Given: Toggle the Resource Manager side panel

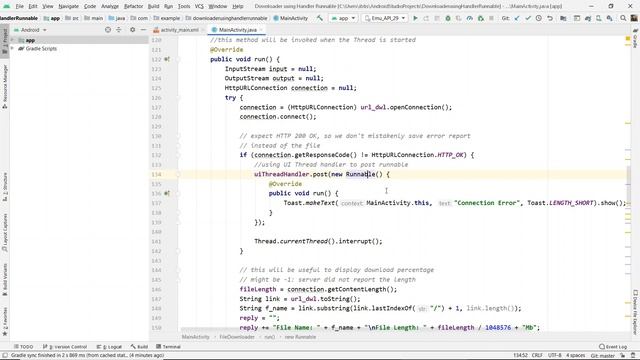Looking at the screenshot, I should [x=4, y=87].
